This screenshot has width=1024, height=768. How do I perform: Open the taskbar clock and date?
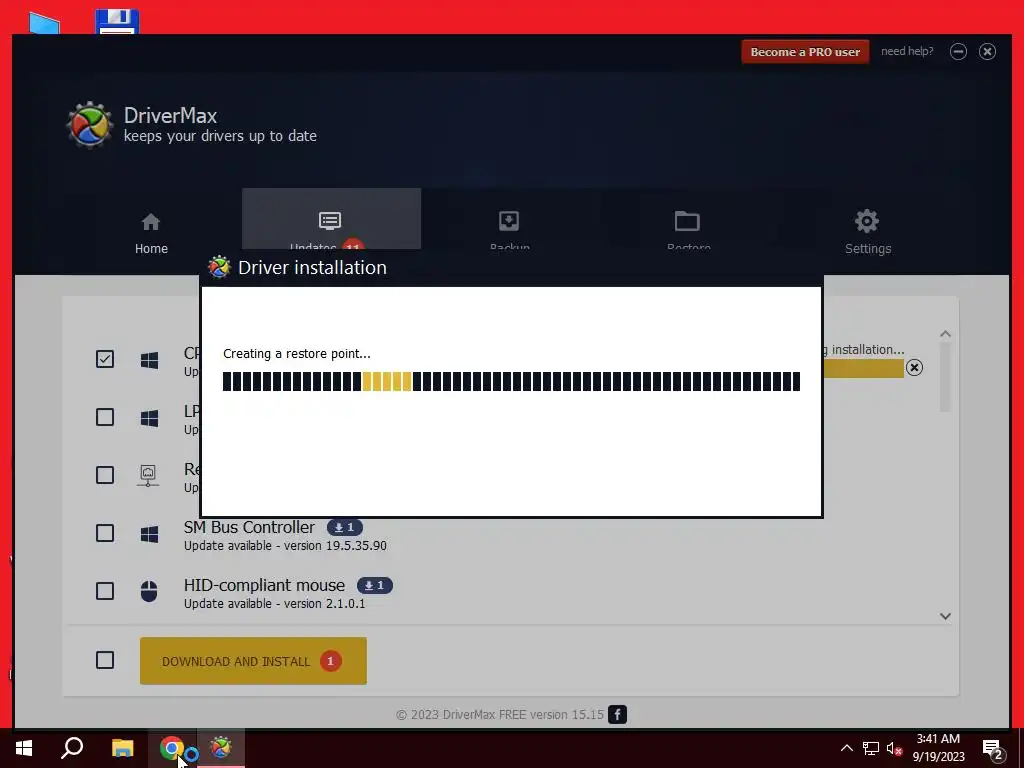tap(938, 748)
